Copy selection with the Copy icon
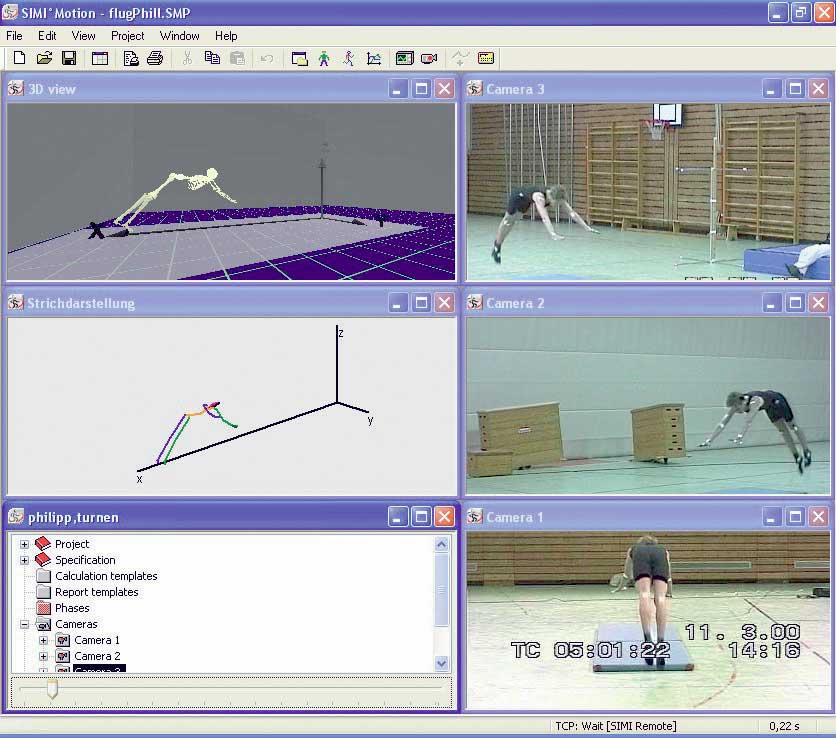The width and height of the screenshot is (836, 738). (x=212, y=58)
